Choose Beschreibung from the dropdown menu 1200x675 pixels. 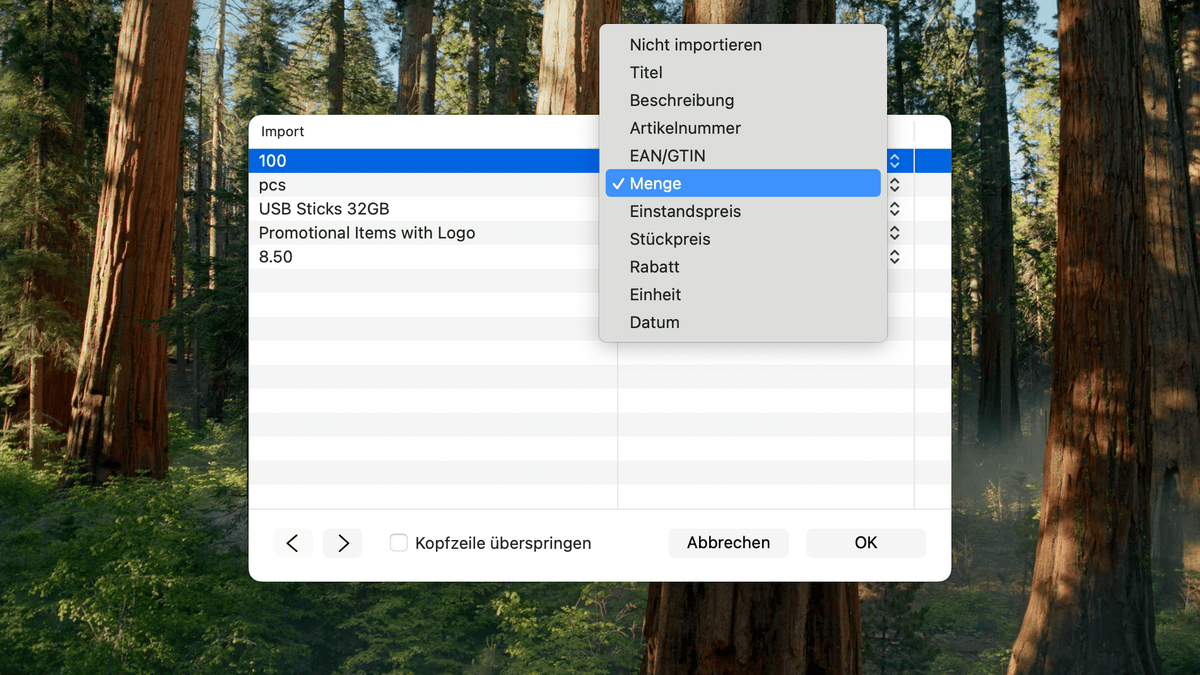682,100
